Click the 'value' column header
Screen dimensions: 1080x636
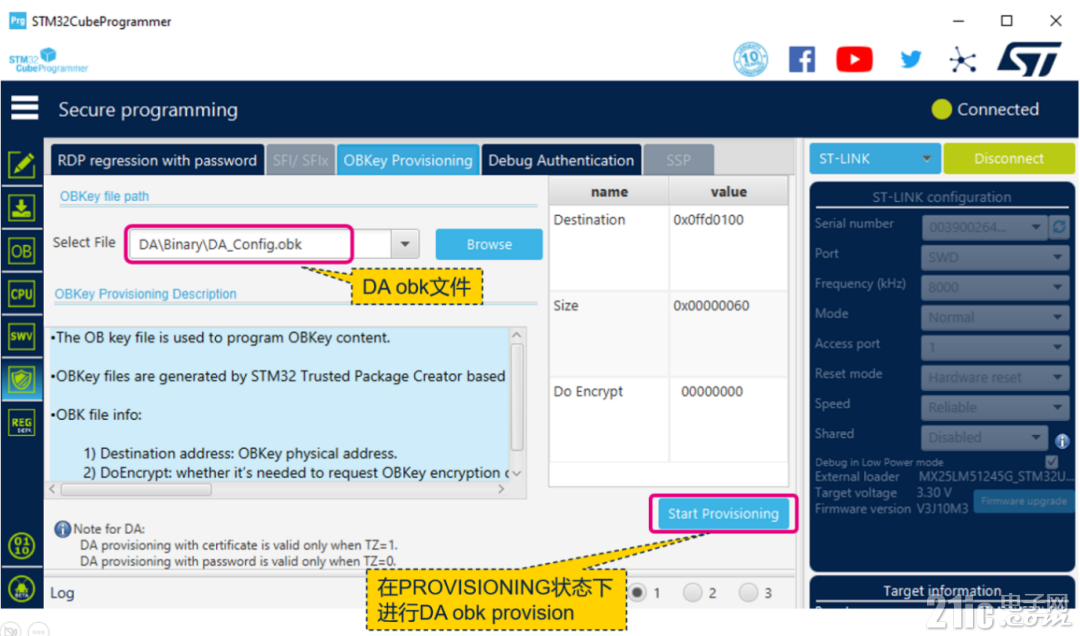click(x=729, y=192)
